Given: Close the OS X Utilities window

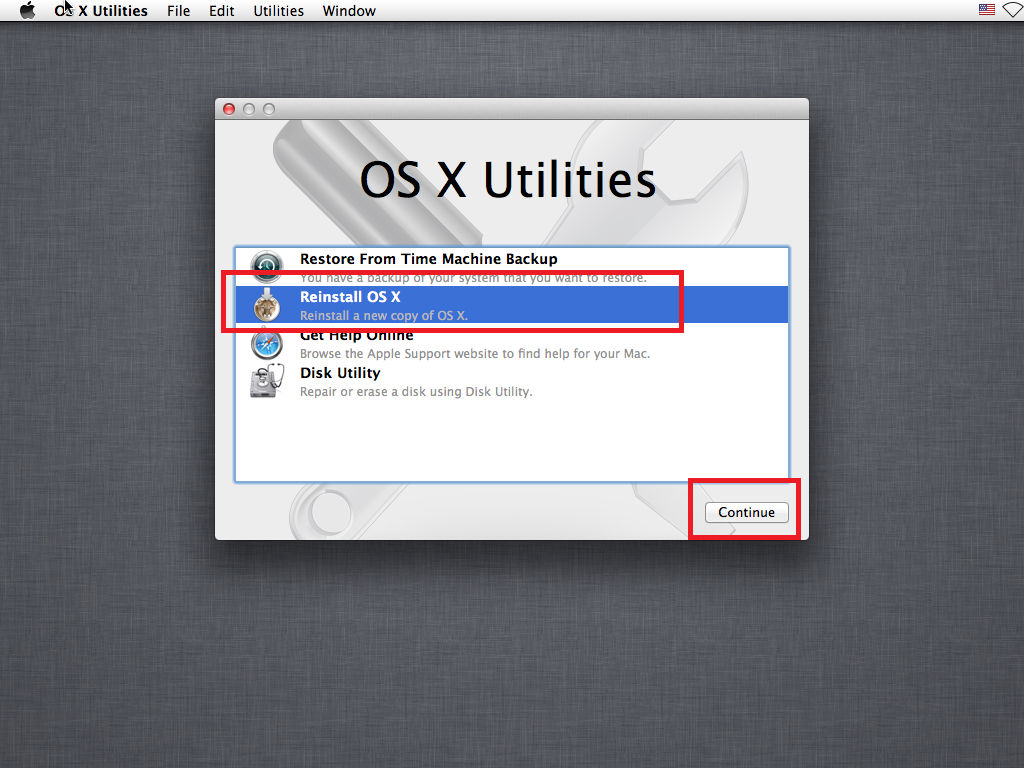Looking at the screenshot, I should pyautogui.click(x=229, y=109).
